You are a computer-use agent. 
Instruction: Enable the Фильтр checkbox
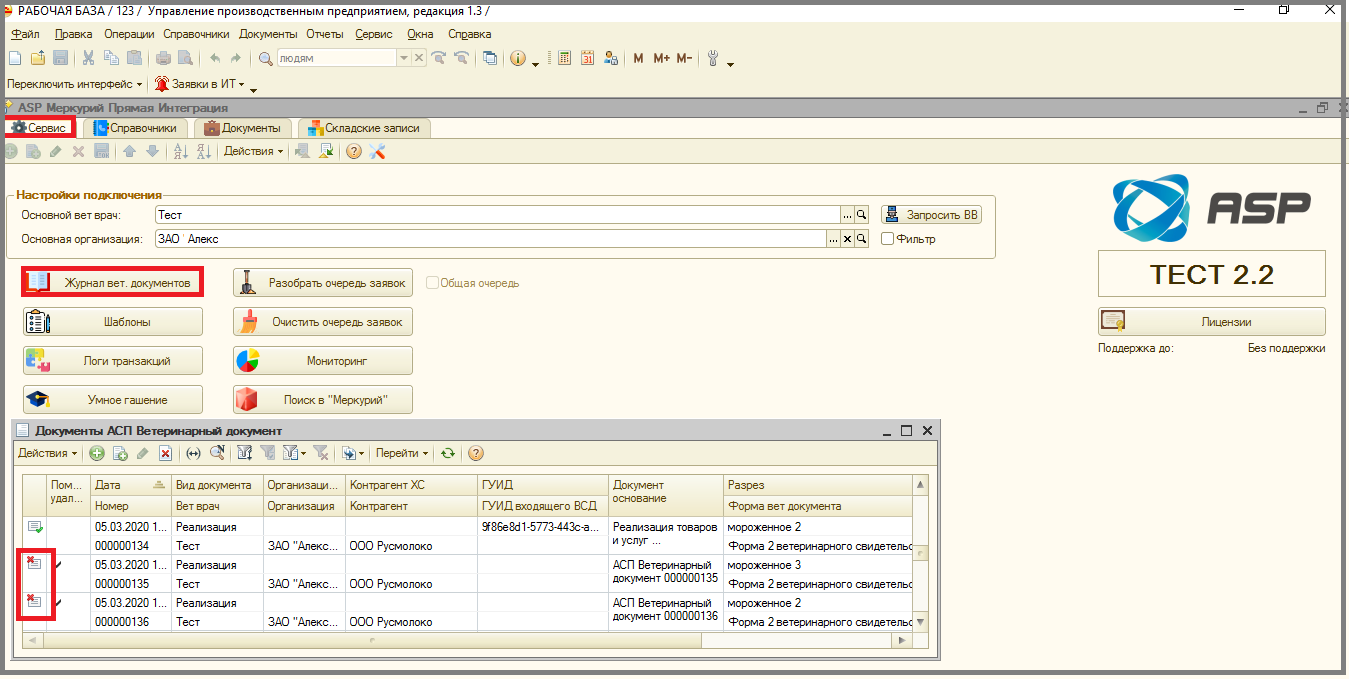click(x=887, y=239)
